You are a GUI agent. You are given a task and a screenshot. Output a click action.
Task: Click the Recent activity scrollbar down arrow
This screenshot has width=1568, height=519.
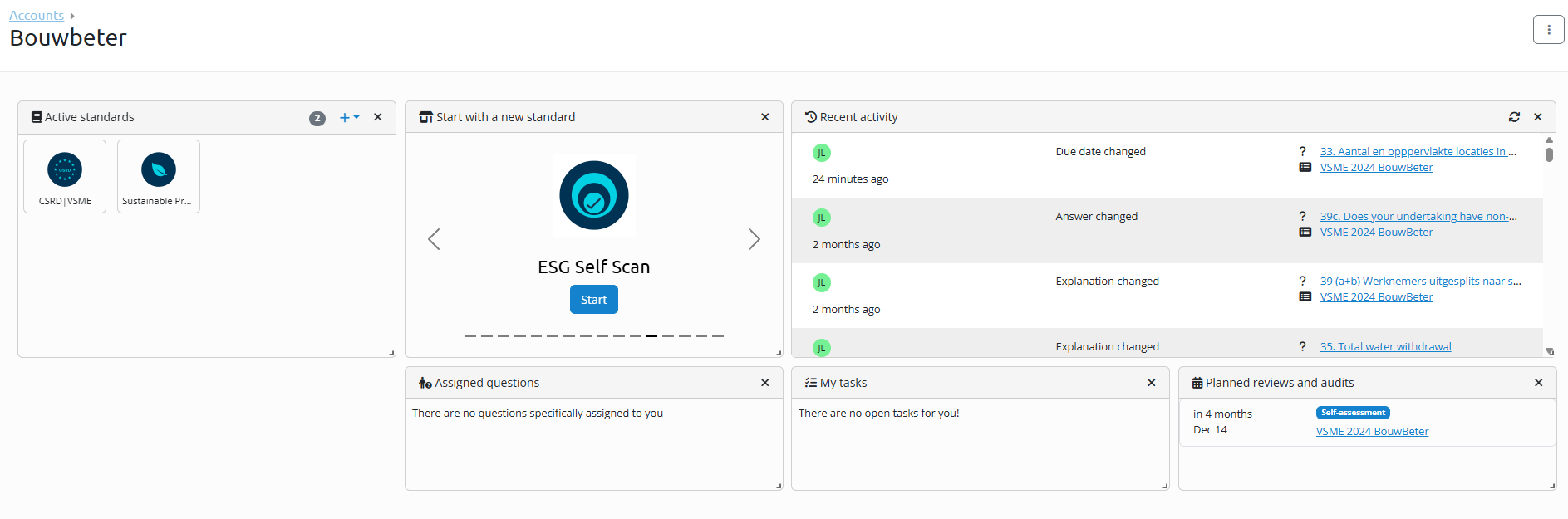pos(1549,351)
